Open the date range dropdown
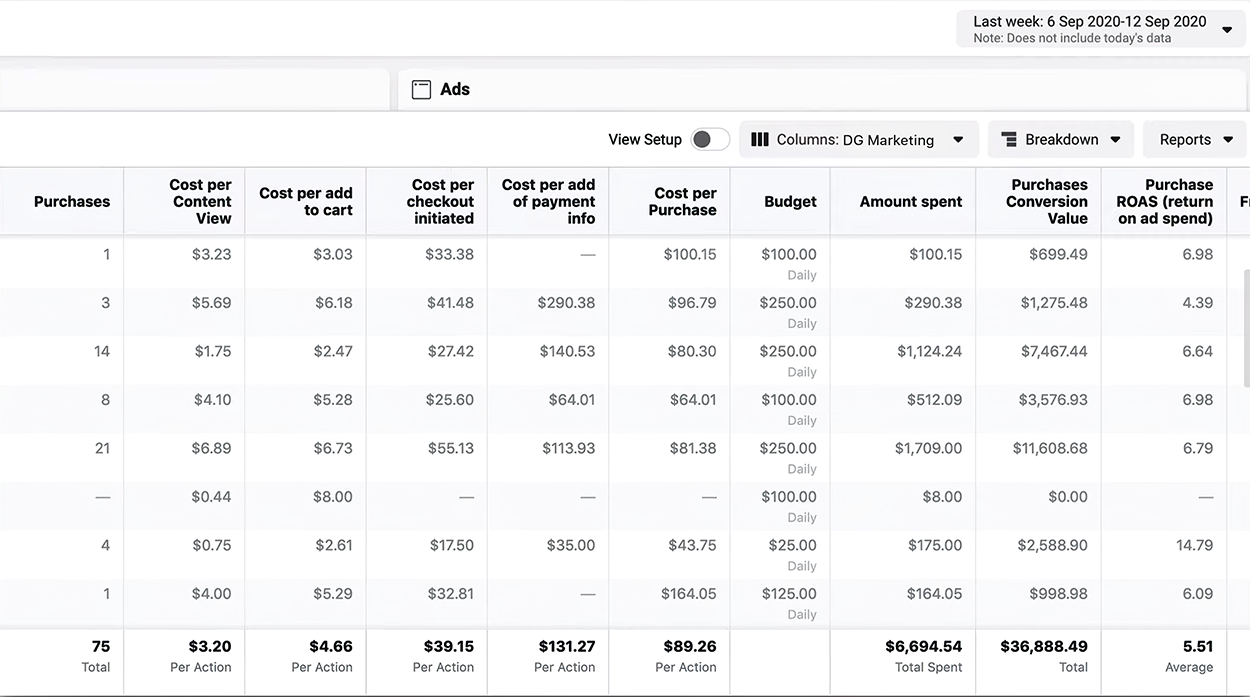 pos(1102,29)
